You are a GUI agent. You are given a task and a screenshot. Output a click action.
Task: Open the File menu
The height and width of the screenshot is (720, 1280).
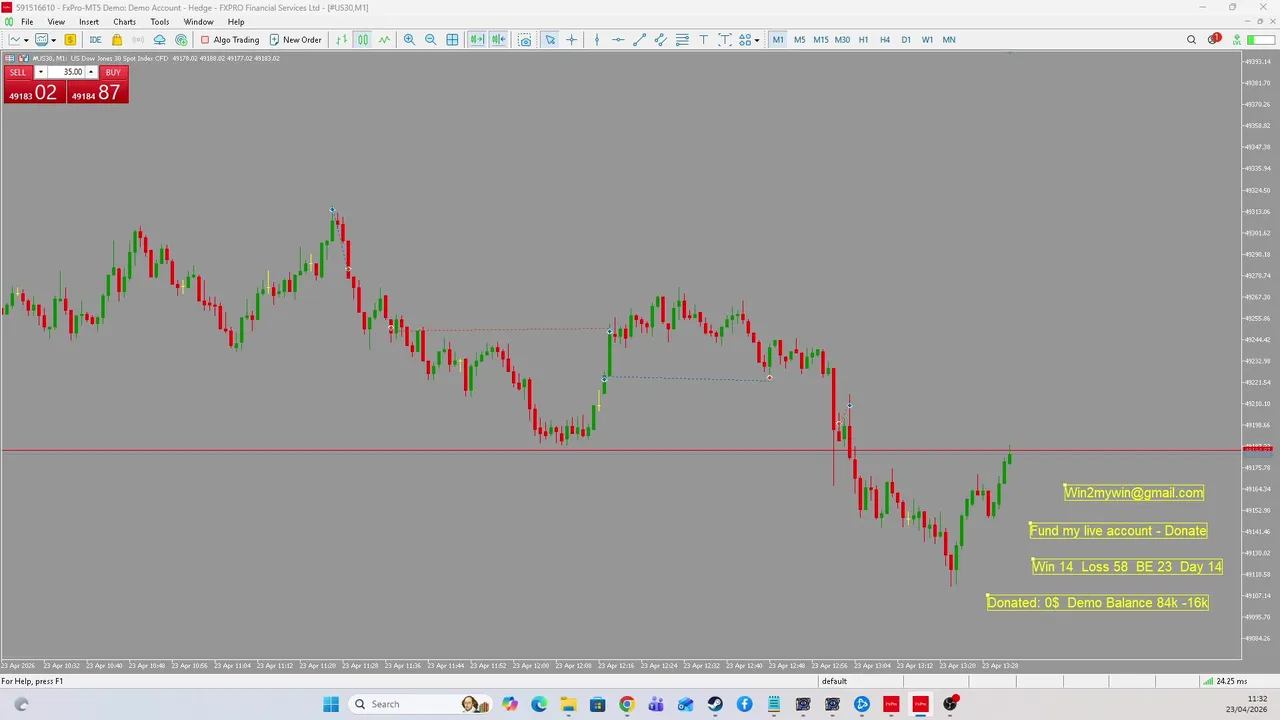(x=27, y=22)
